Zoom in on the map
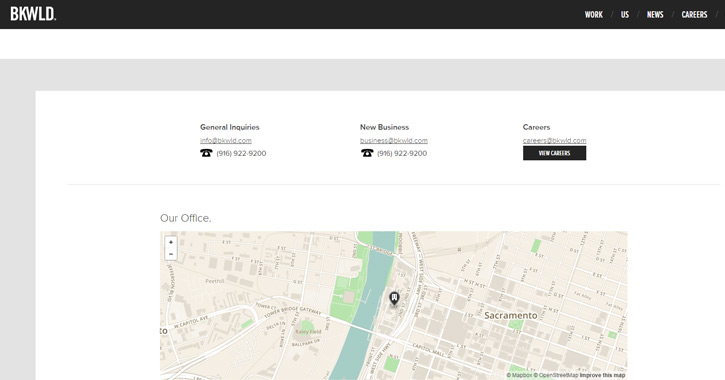725x380 pixels. [x=171, y=242]
